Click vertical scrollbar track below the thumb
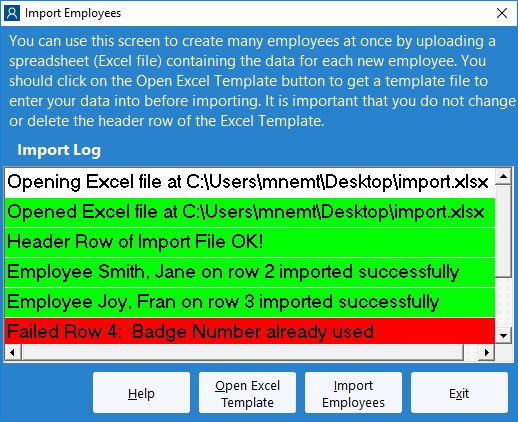The image size is (518, 422). tap(503, 302)
